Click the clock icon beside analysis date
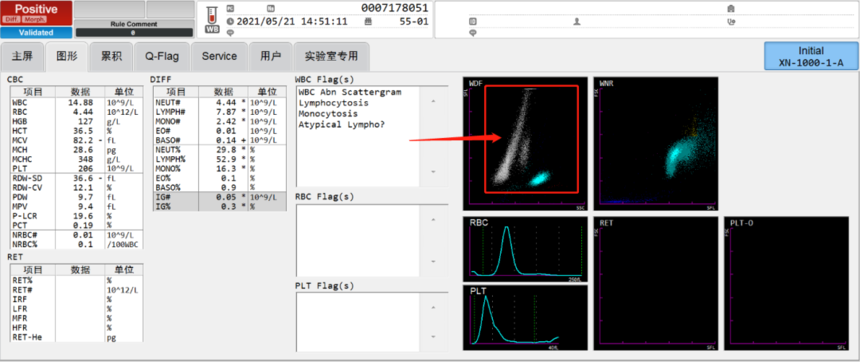Image resolution: width=860 pixels, height=362 pixels. tap(230, 22)
